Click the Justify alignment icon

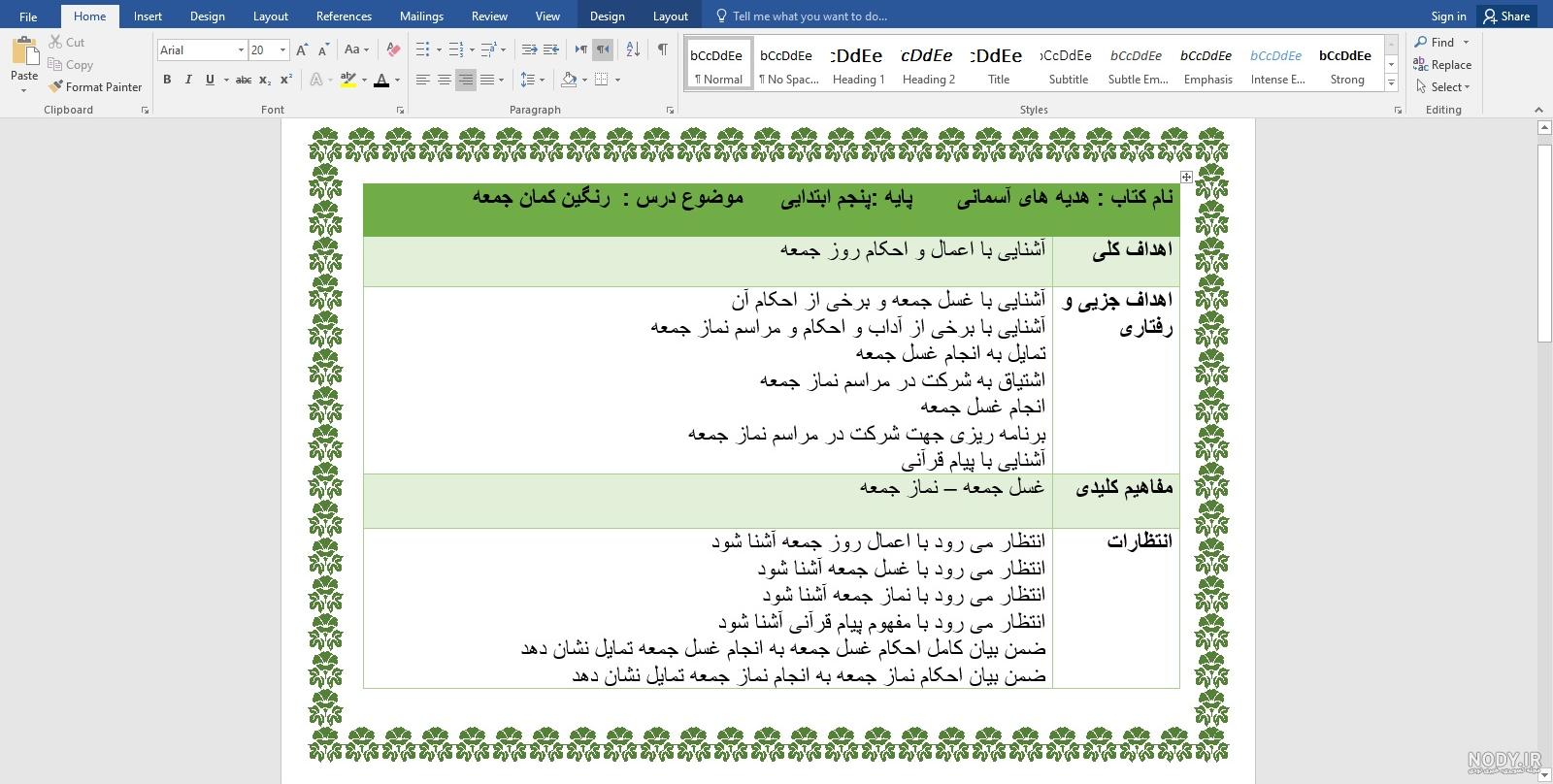pyautogui.click(x=487, y=80)
